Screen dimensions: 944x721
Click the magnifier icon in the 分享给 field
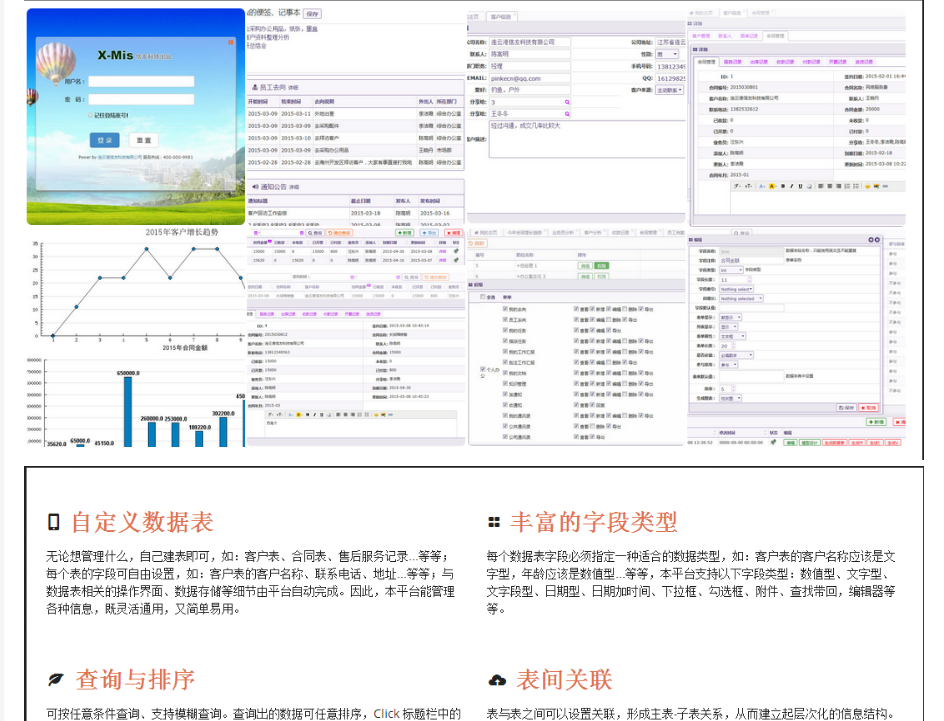click(x=567, y=102)
